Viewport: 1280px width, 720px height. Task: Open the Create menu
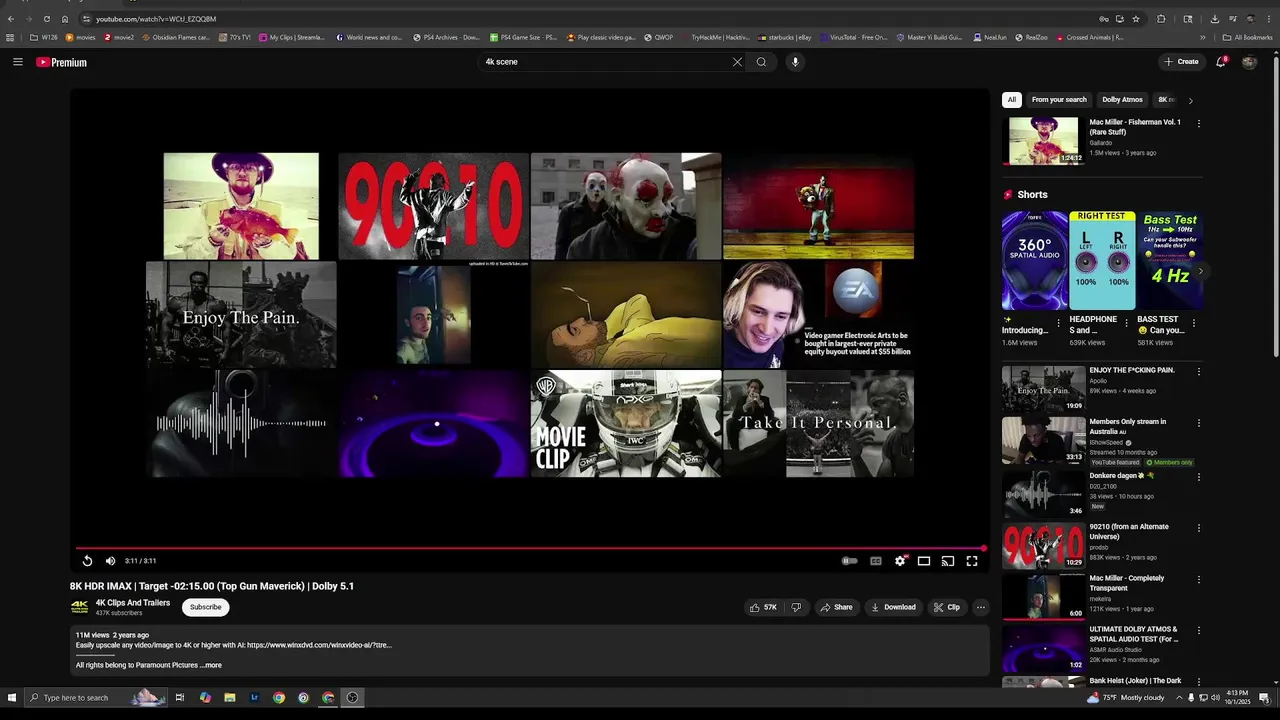pyautogui.click(x=1181, y=62)
